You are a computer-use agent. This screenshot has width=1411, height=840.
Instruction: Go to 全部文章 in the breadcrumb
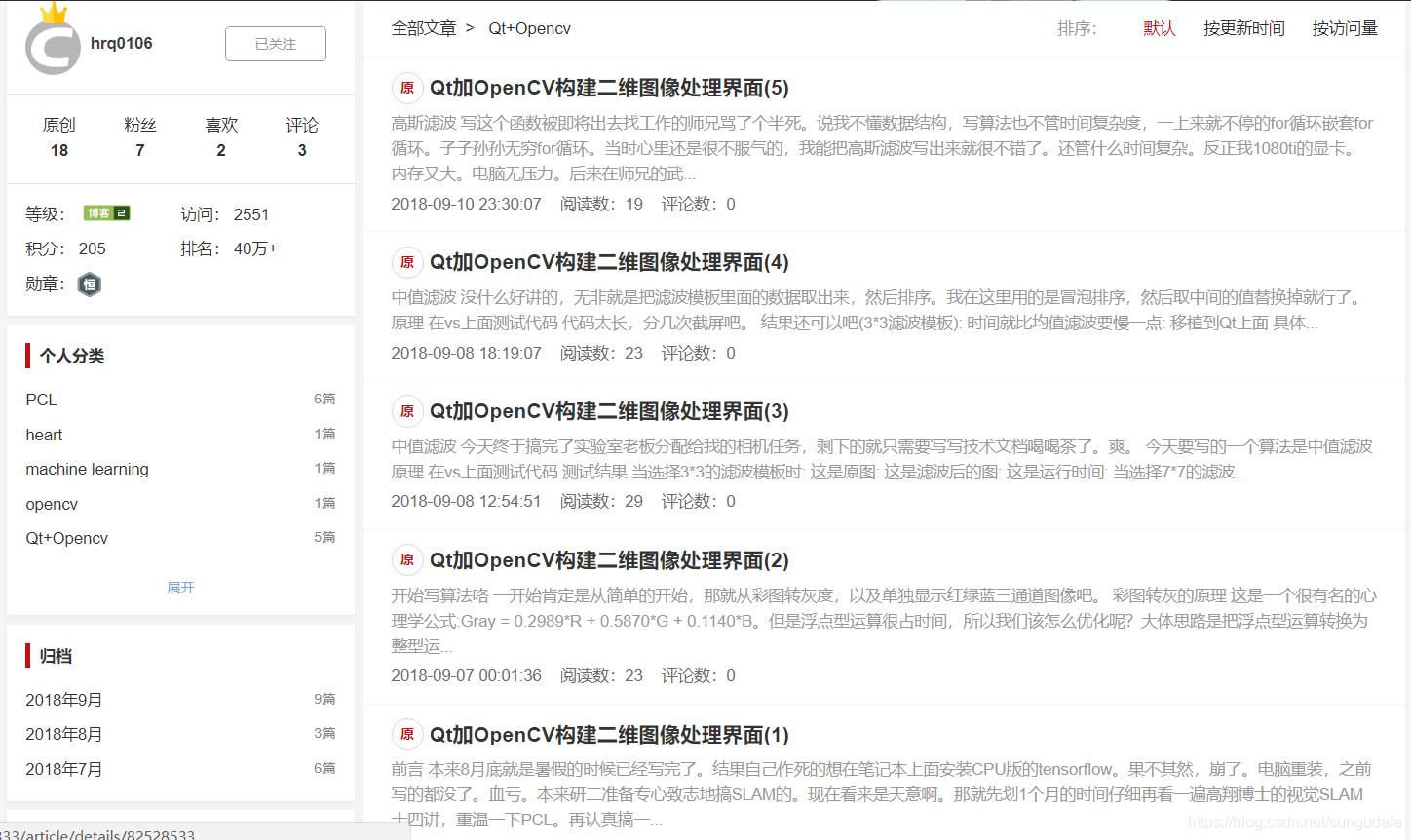[424, 28]
